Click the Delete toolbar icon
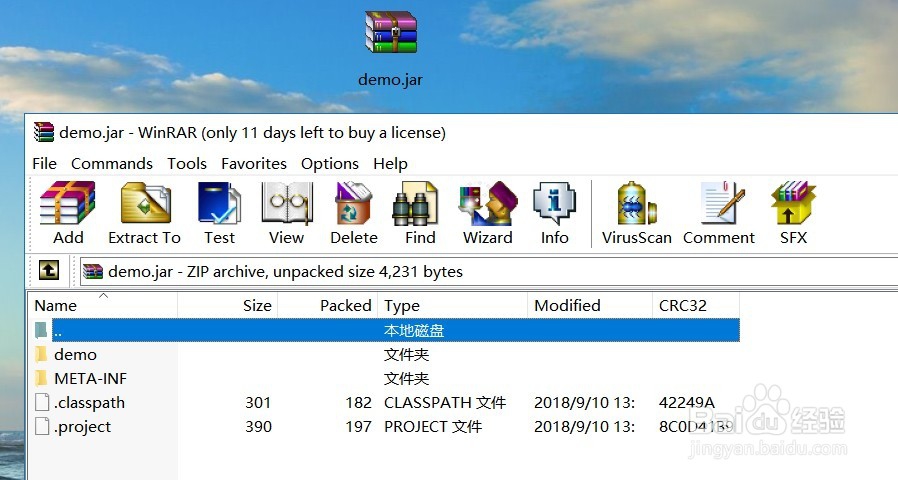Screen dimensions: 898x480 pos(353,203)
